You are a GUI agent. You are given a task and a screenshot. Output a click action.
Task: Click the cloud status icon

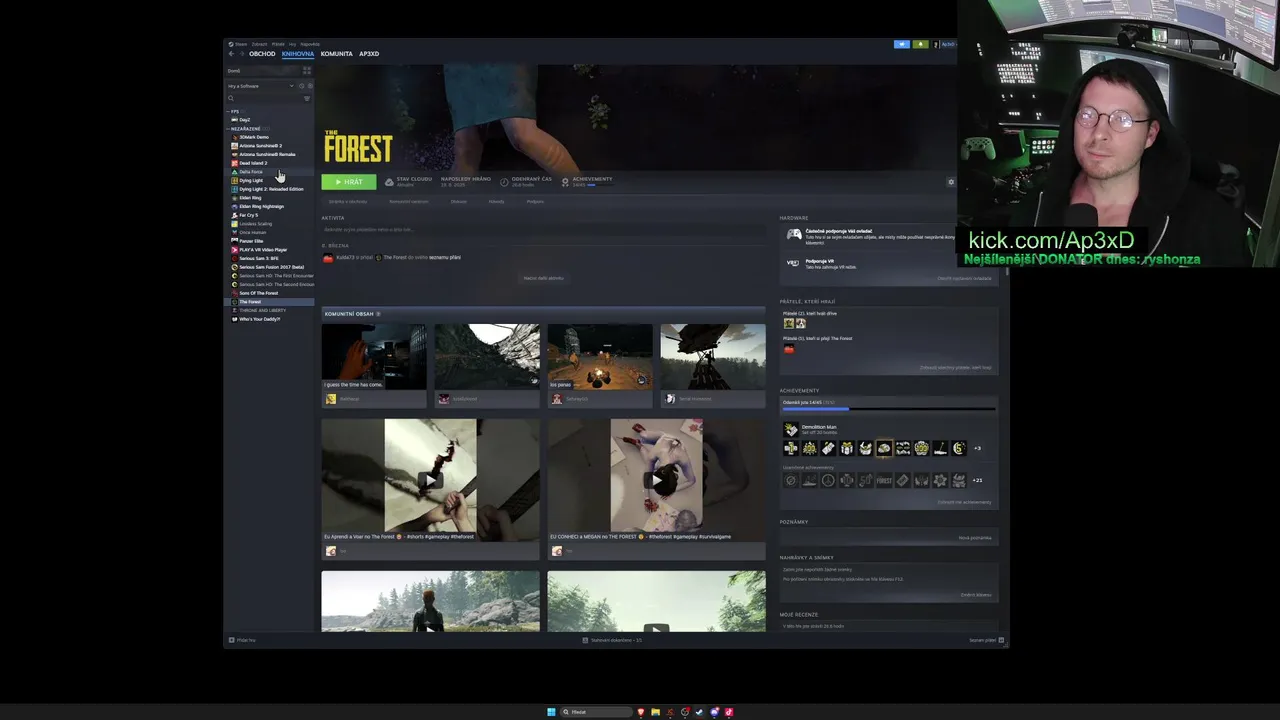tap(389, 182)
